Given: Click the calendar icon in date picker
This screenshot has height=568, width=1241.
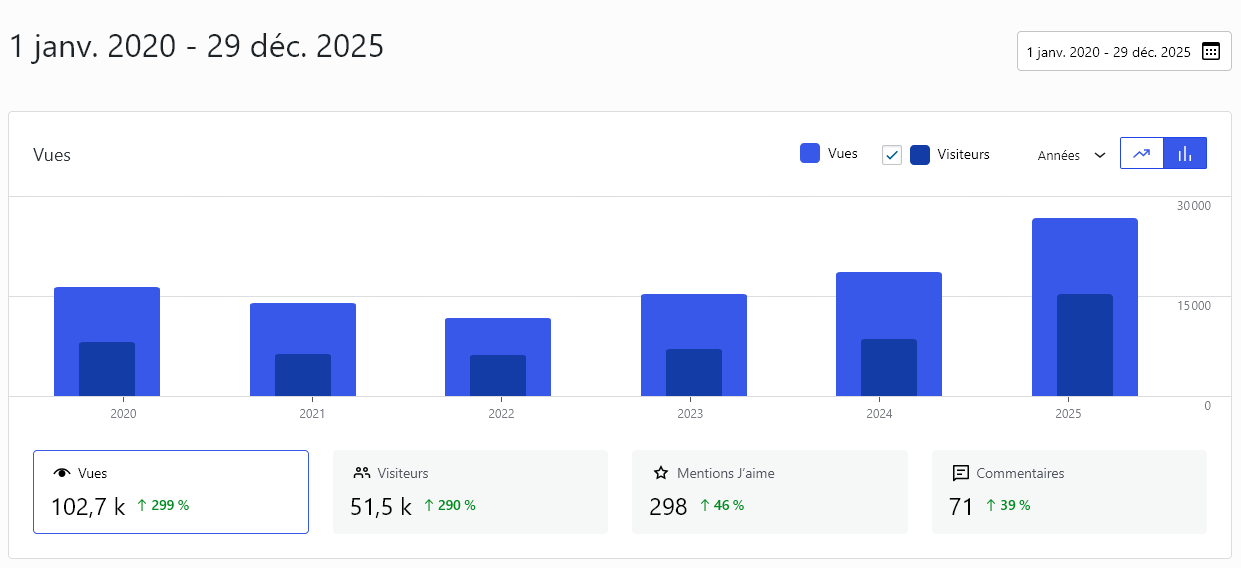Looking at the screenshot, I should pyautogui.click(x=1210, y=52).
